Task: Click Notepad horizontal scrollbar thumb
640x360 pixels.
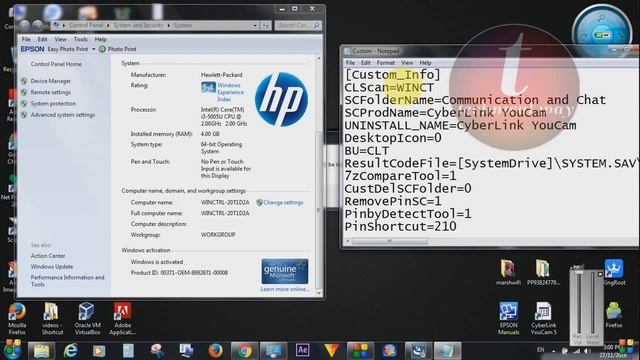Action: tap(390, 241)
